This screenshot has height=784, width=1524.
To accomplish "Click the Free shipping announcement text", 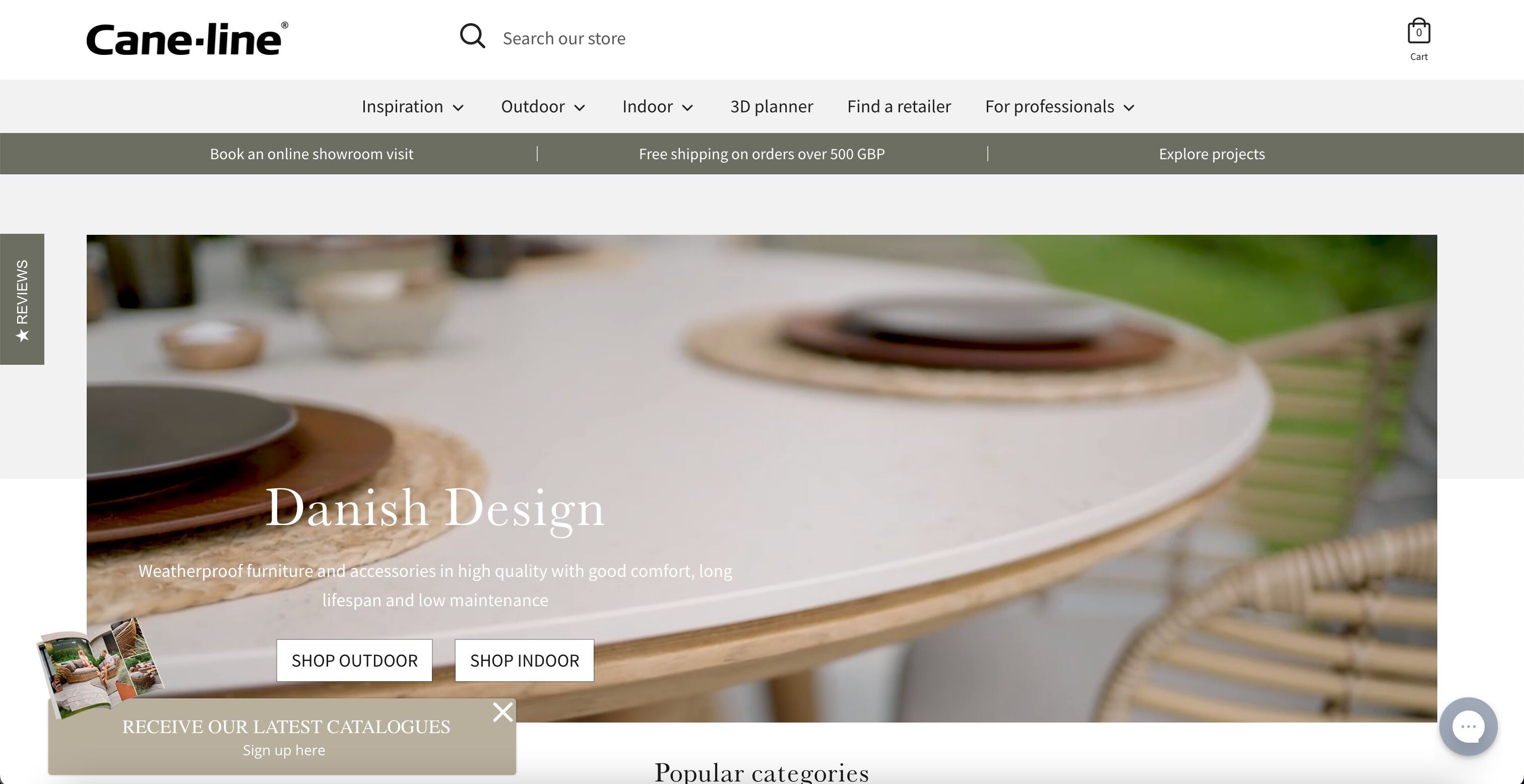I will (x=761, y=154).
